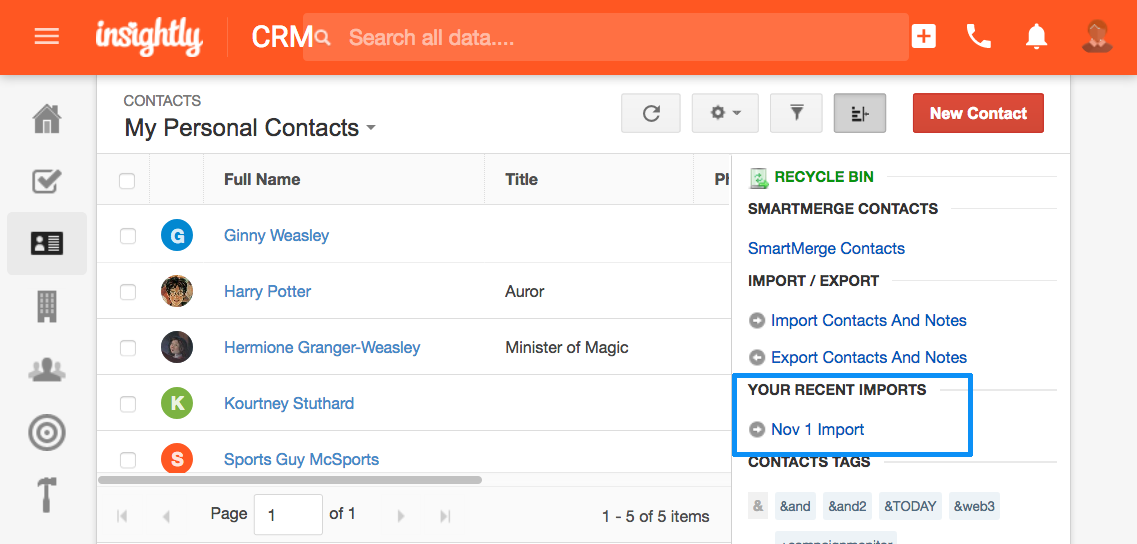This screenshot has height=544, width=1137.
Task: Select the Harry Potter row checkbox
Action: pos(128,292)
